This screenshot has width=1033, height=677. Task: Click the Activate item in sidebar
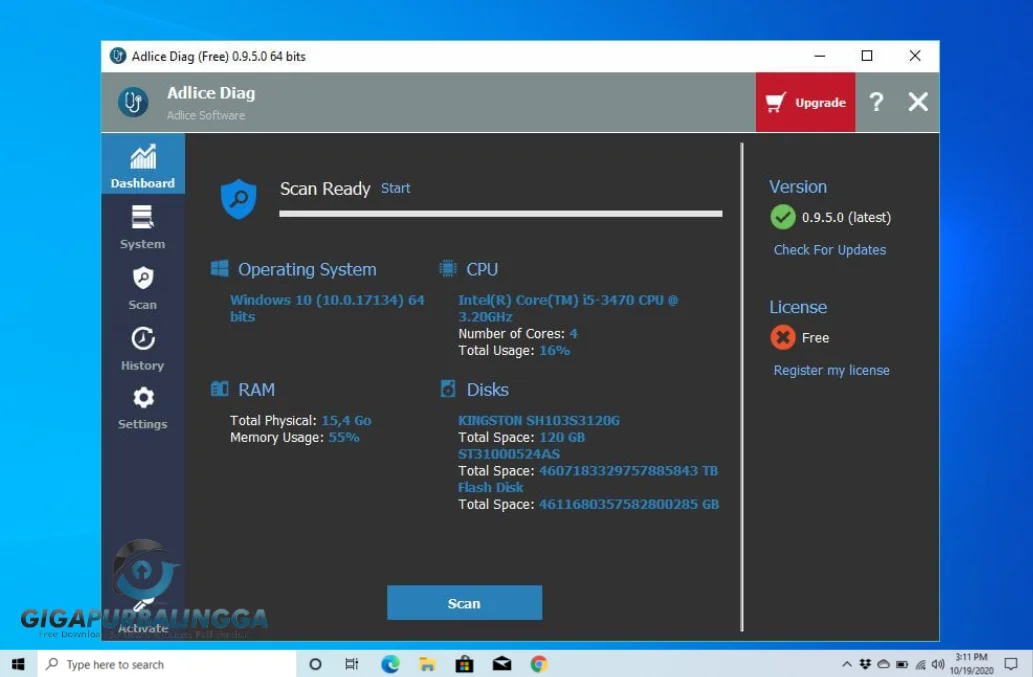click(x=142, y=616)
